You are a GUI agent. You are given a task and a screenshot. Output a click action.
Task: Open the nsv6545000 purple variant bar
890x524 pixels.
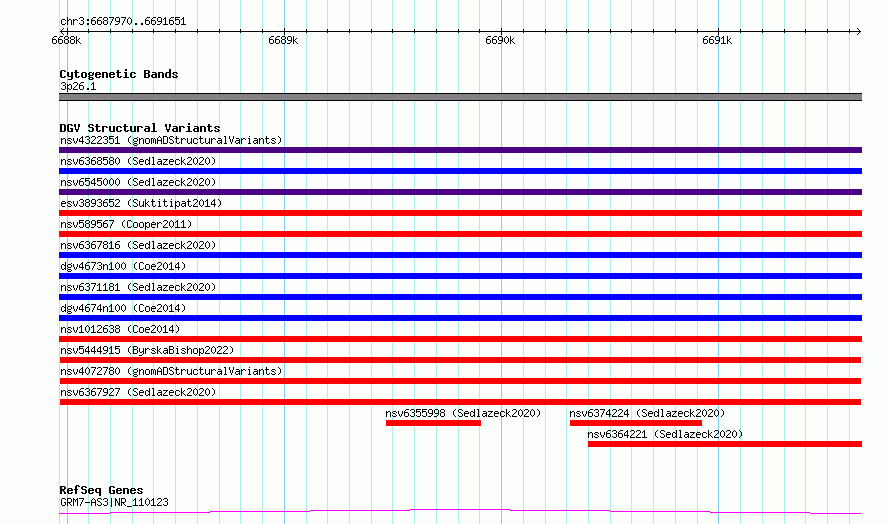(460, 192)
